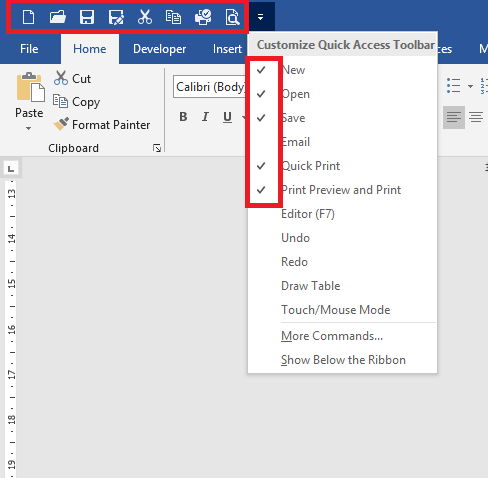
Task: Check Email in the customize menu
Action: click(342, 142)
